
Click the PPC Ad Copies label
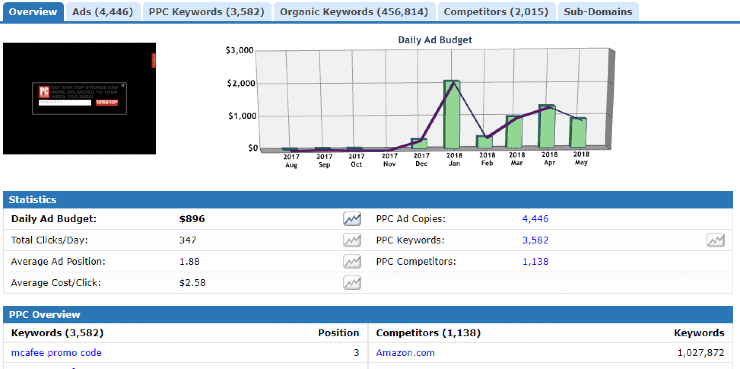point(411,219)
